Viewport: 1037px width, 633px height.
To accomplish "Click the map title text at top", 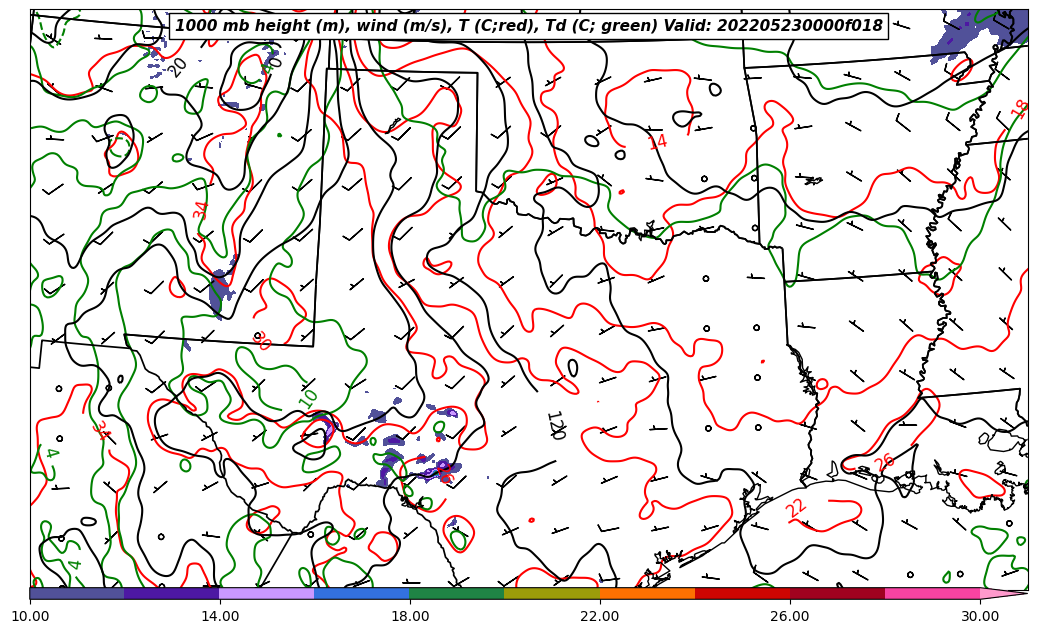I will pyautogui.click(x=529, y=26).
